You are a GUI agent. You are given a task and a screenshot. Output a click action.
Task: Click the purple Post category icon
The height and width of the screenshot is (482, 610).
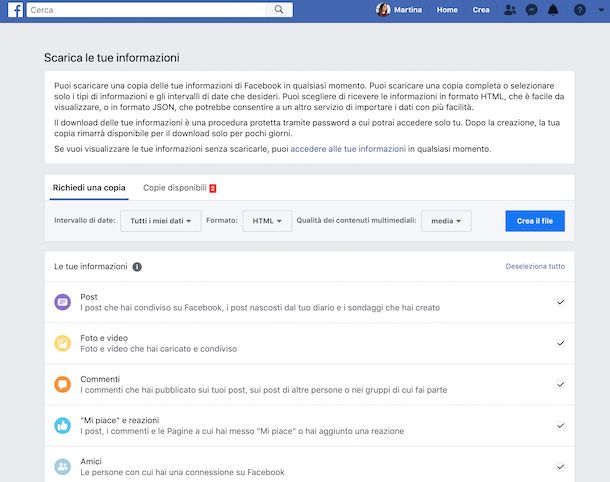pos(63,302)
